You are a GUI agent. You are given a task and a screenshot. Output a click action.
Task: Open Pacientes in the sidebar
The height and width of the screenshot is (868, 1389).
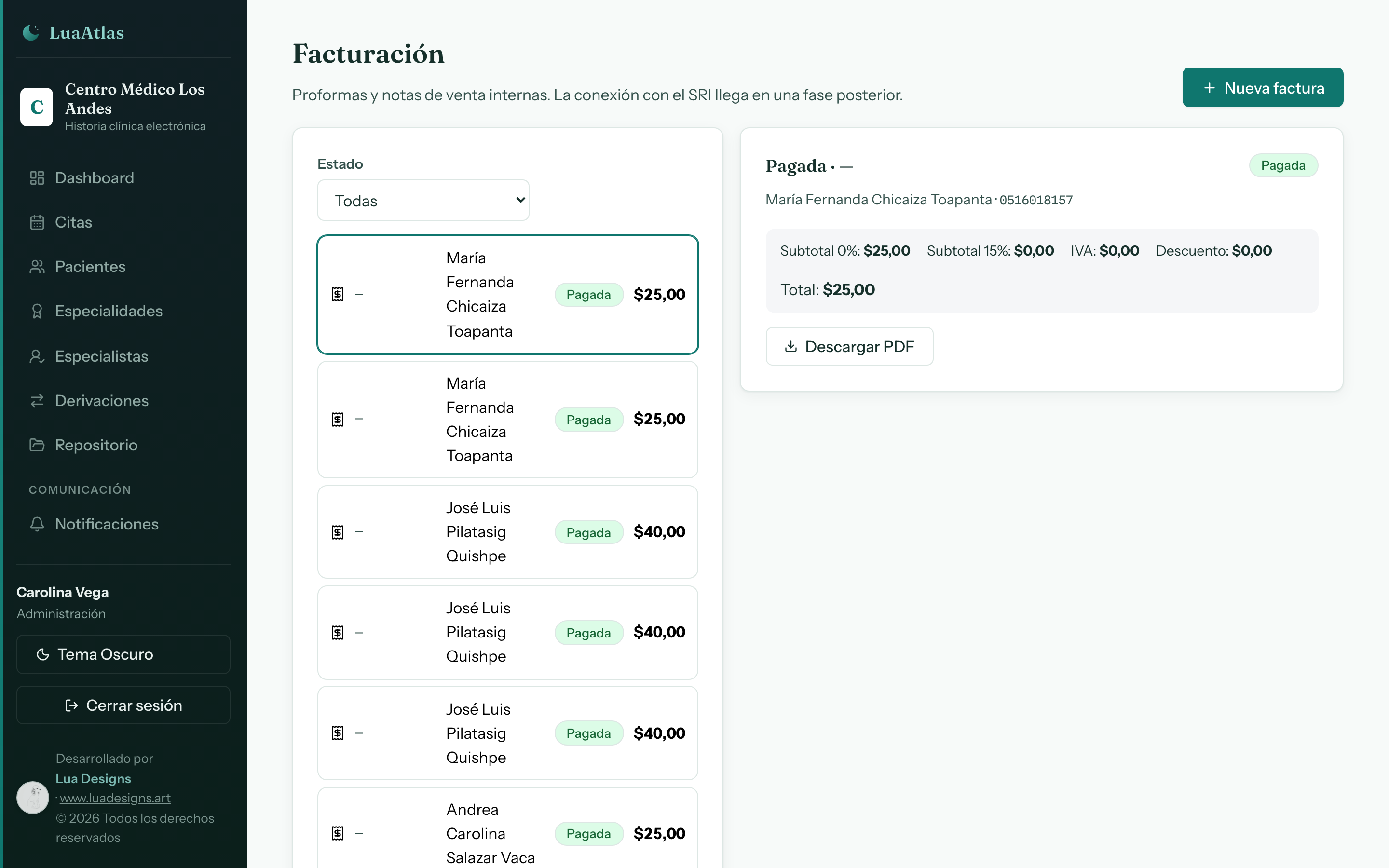(123, 266)
